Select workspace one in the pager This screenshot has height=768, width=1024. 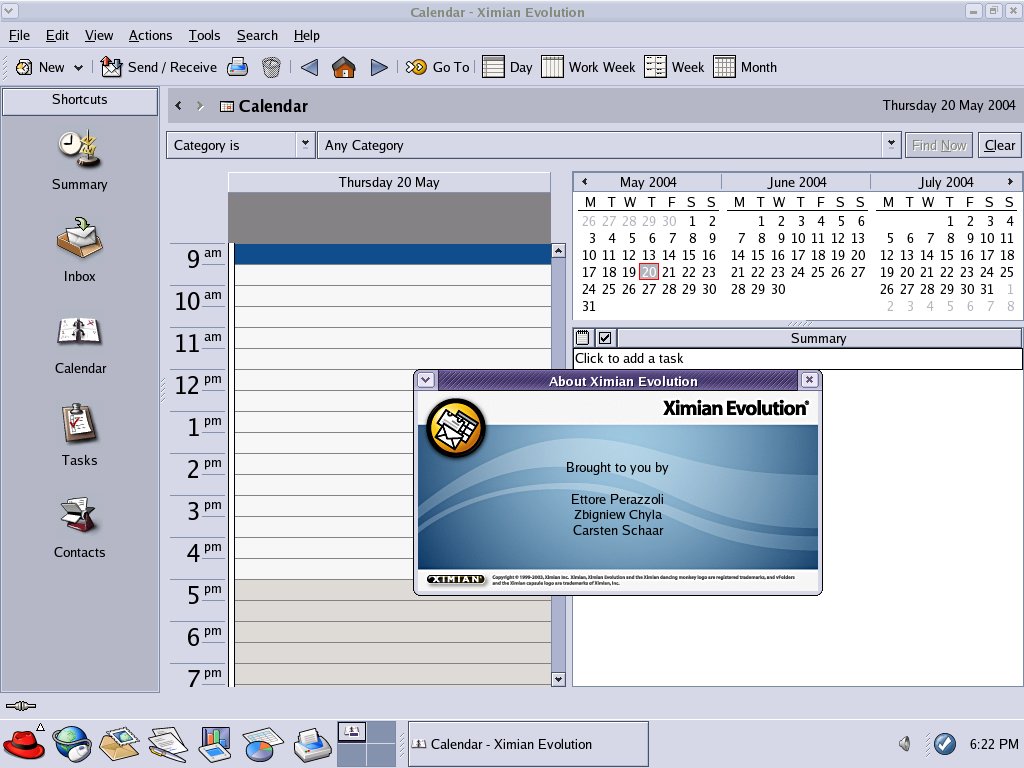(352, 732)
